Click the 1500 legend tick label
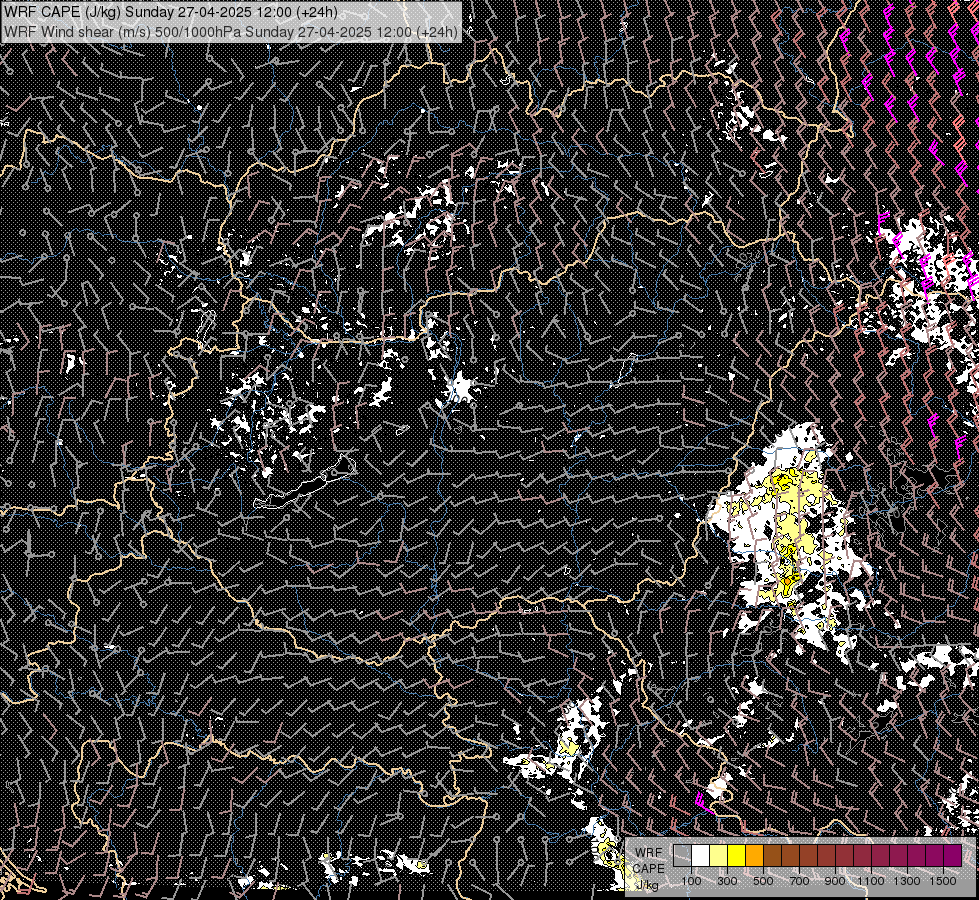Screen dimensions: 979x900 pos(943,881)
